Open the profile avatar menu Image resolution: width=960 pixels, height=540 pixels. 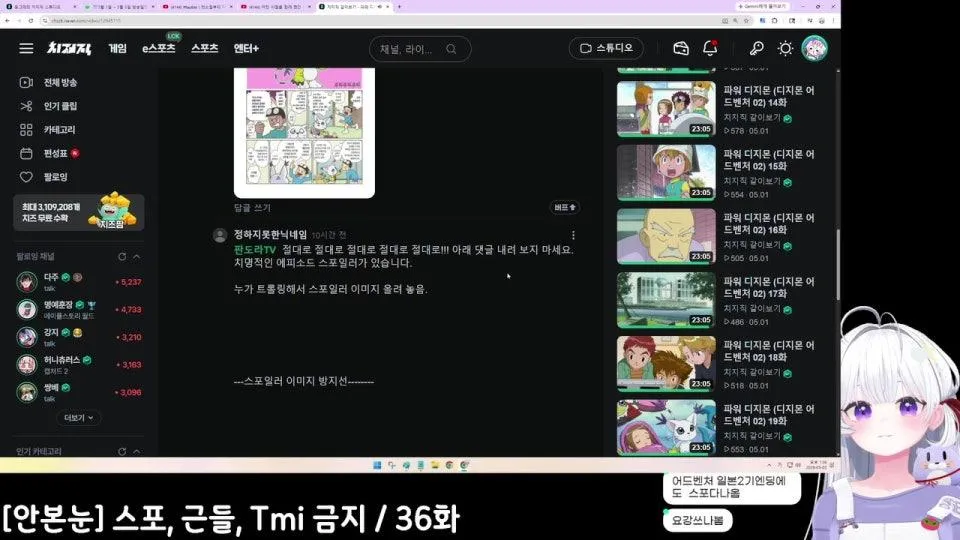[x=814, y=48]
